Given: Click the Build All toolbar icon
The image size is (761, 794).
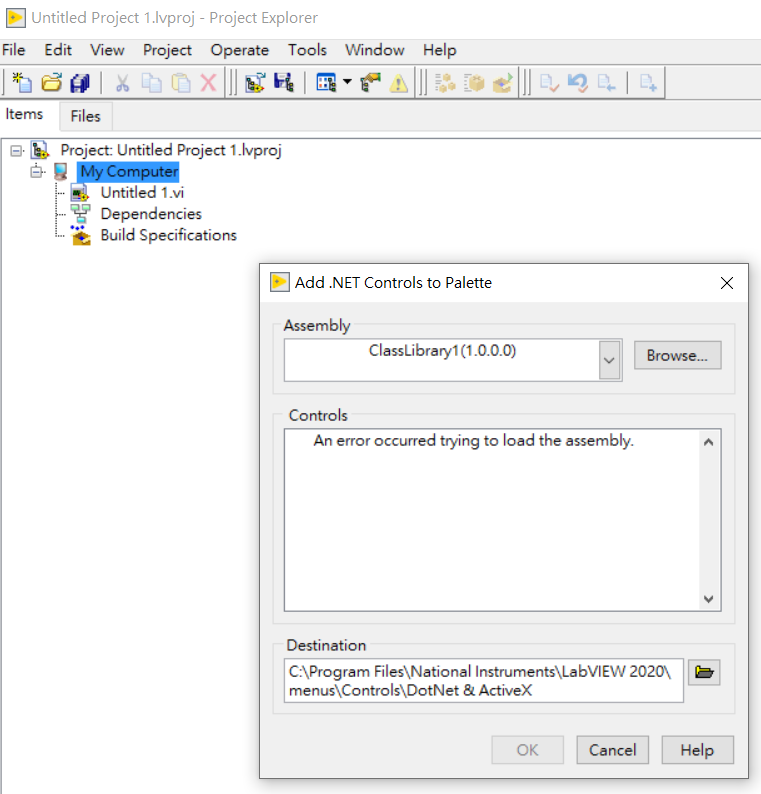Looking at the screenshot, I should [x=446, y=83].
